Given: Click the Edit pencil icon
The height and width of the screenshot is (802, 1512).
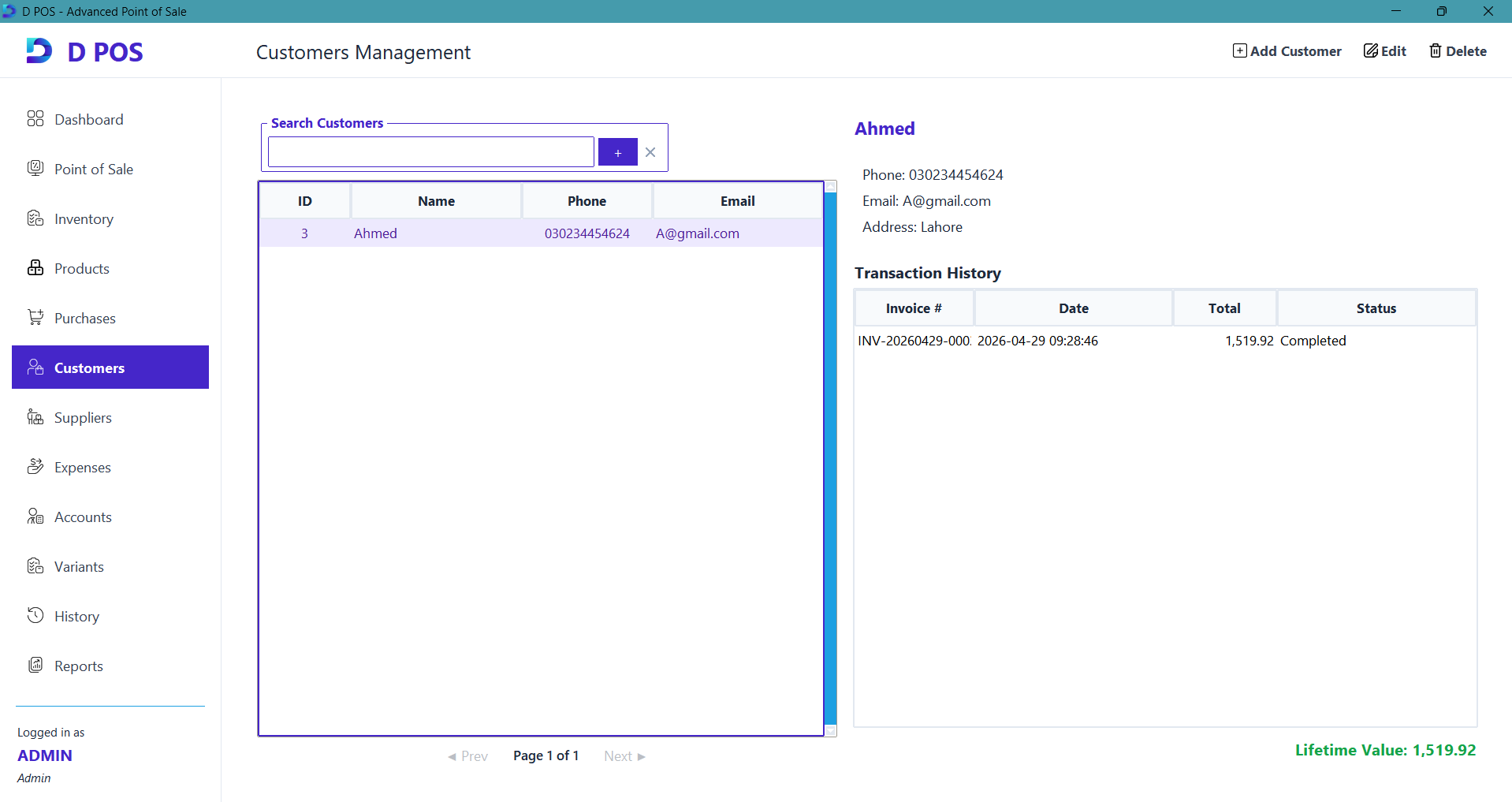Looking at the screenshot, I should (x=1371, y=50).
